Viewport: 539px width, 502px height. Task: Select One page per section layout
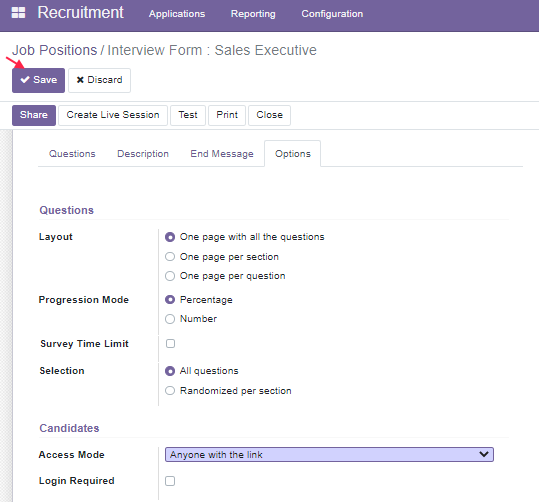pos(170,257)
